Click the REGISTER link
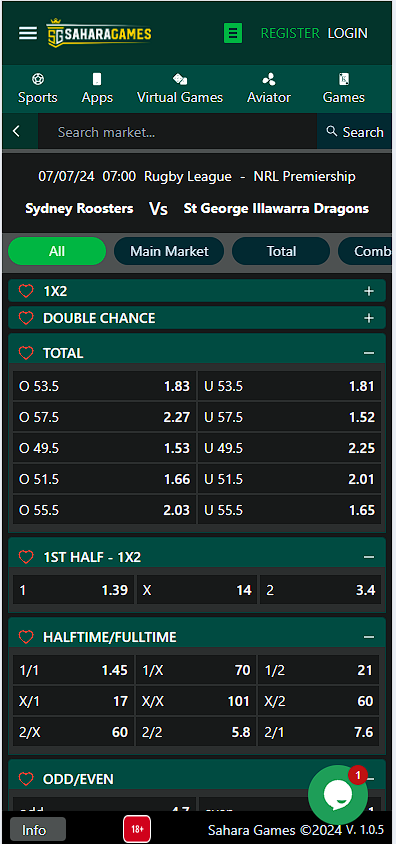396x844 pixels. 290,33
